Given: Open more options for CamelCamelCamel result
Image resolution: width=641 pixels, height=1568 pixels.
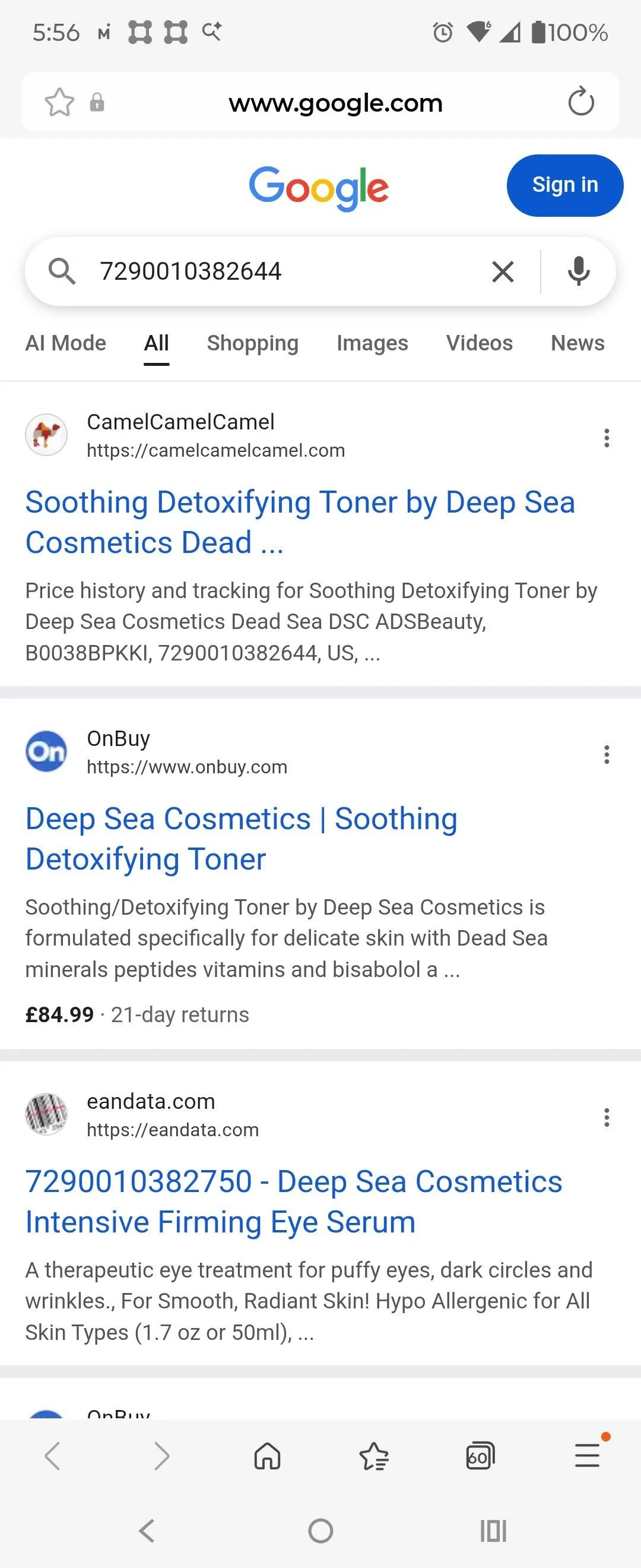Looking at the screenshot, I should pos(607,438).
